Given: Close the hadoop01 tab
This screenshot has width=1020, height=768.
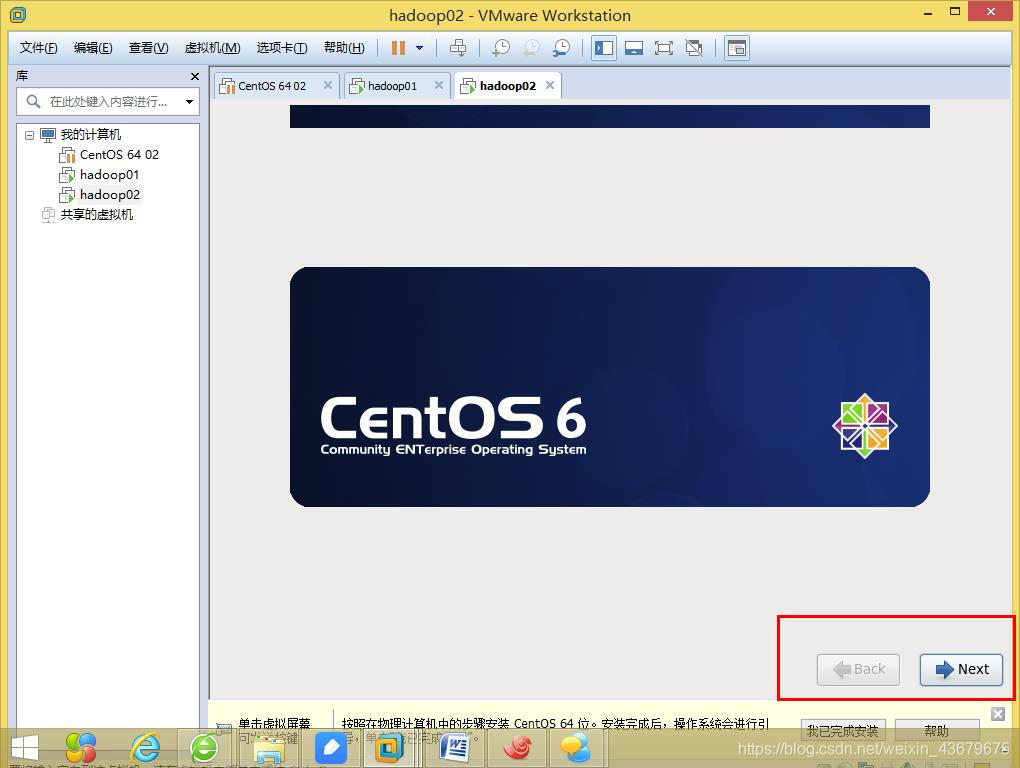Looking at the screenshot, I should (439, 85).
